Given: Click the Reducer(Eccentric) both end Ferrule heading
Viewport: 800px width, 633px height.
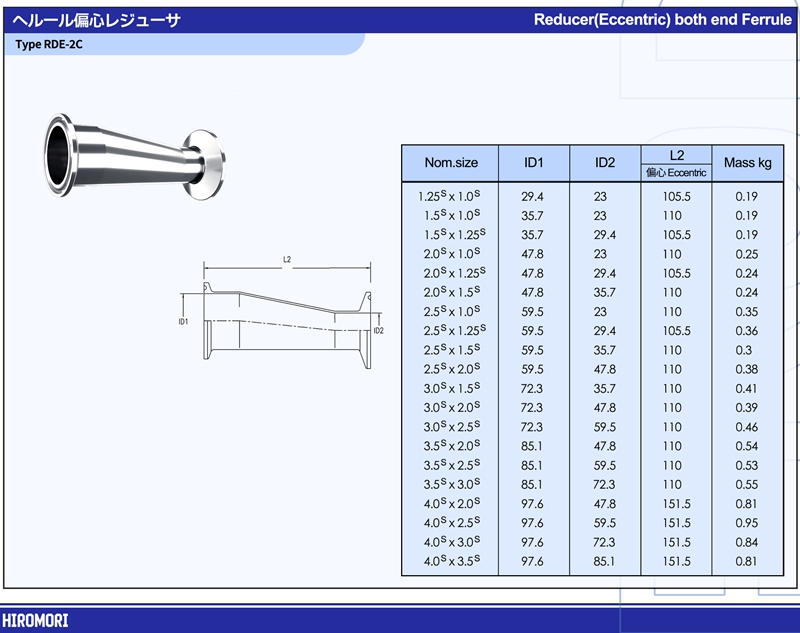Looking at the screenshot, I should 662,20.
